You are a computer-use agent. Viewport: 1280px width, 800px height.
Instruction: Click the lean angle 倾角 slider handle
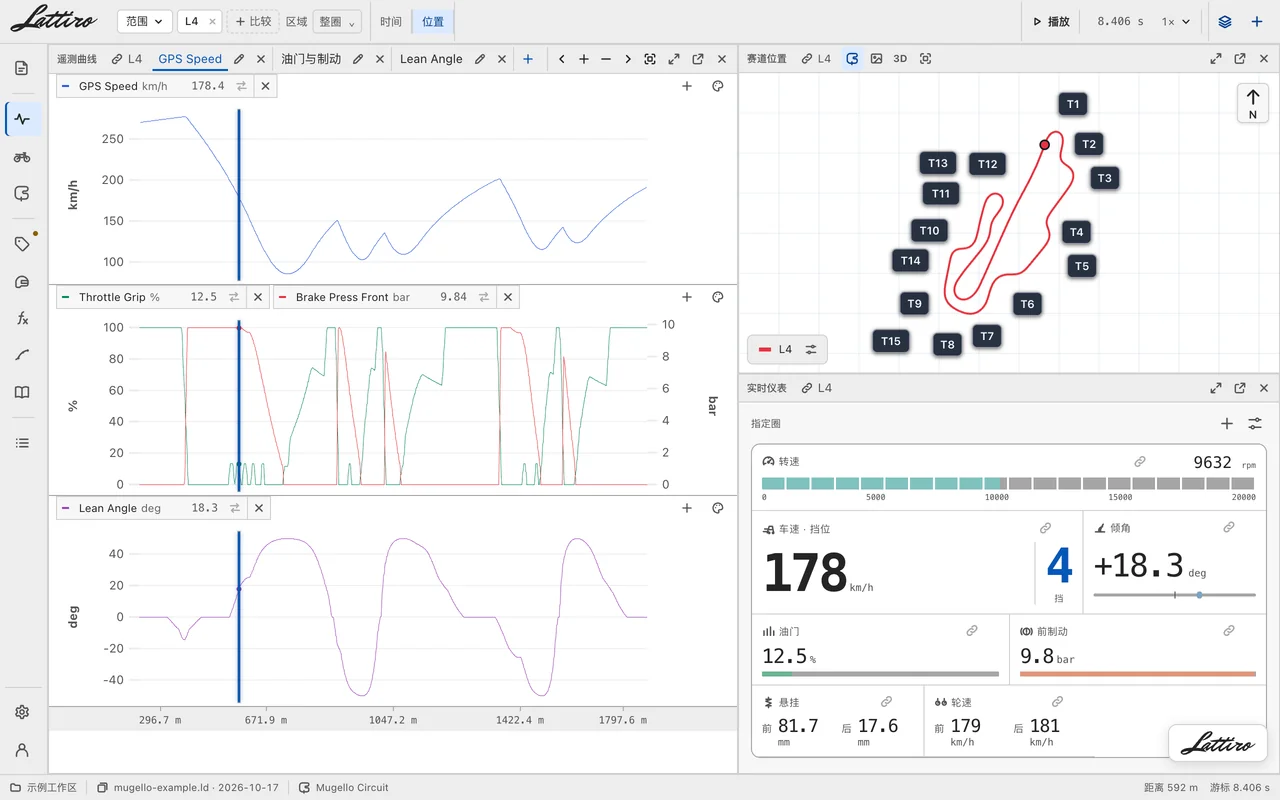point(1199,595)
